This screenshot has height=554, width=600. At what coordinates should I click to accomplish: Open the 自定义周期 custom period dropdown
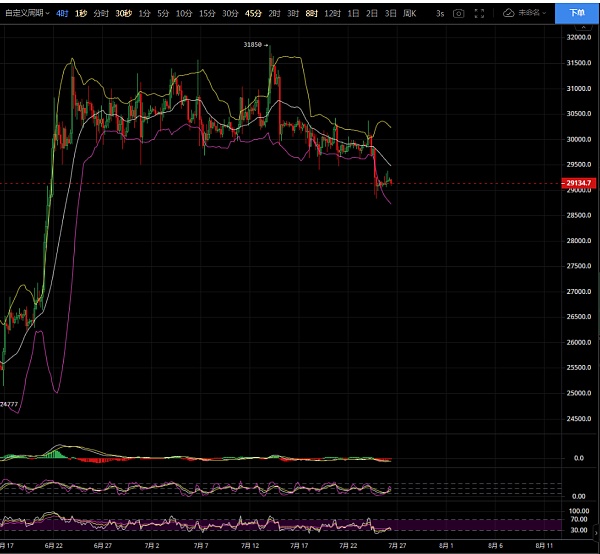27,14
